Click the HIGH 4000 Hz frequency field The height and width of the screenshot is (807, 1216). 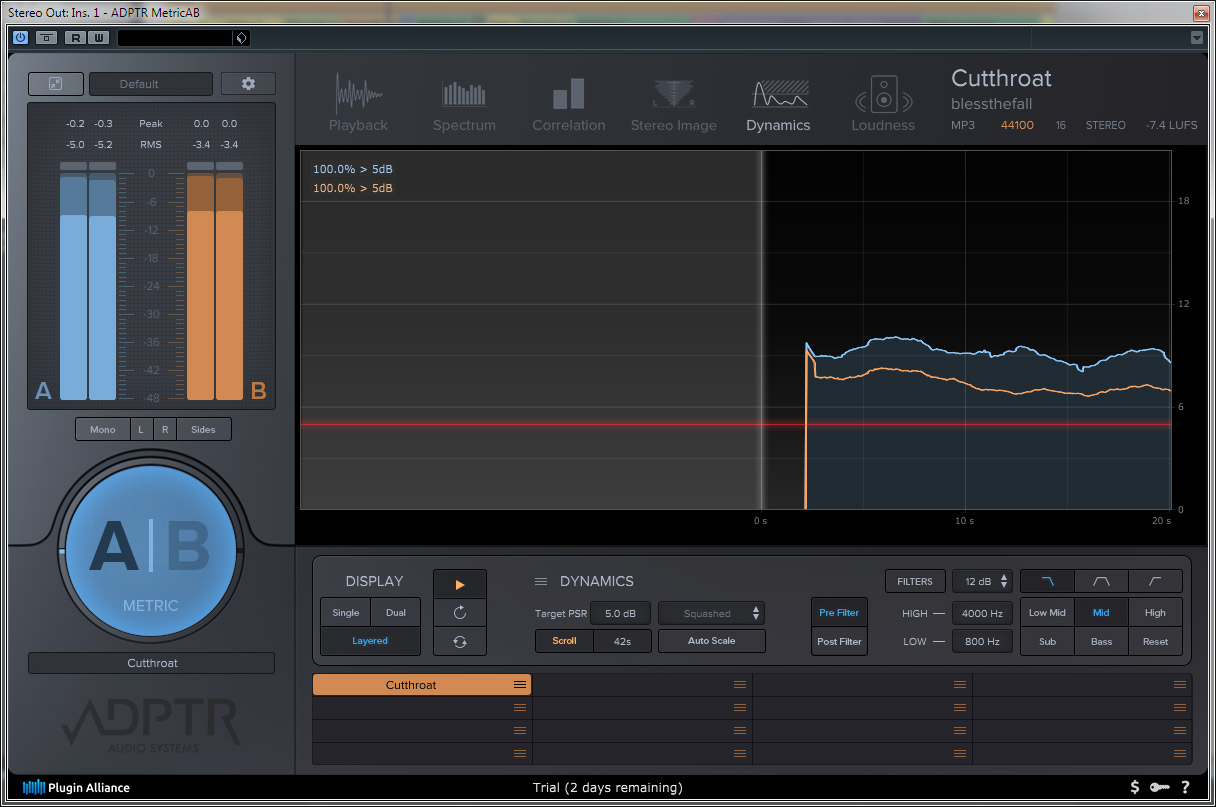[x=982, y=613]
